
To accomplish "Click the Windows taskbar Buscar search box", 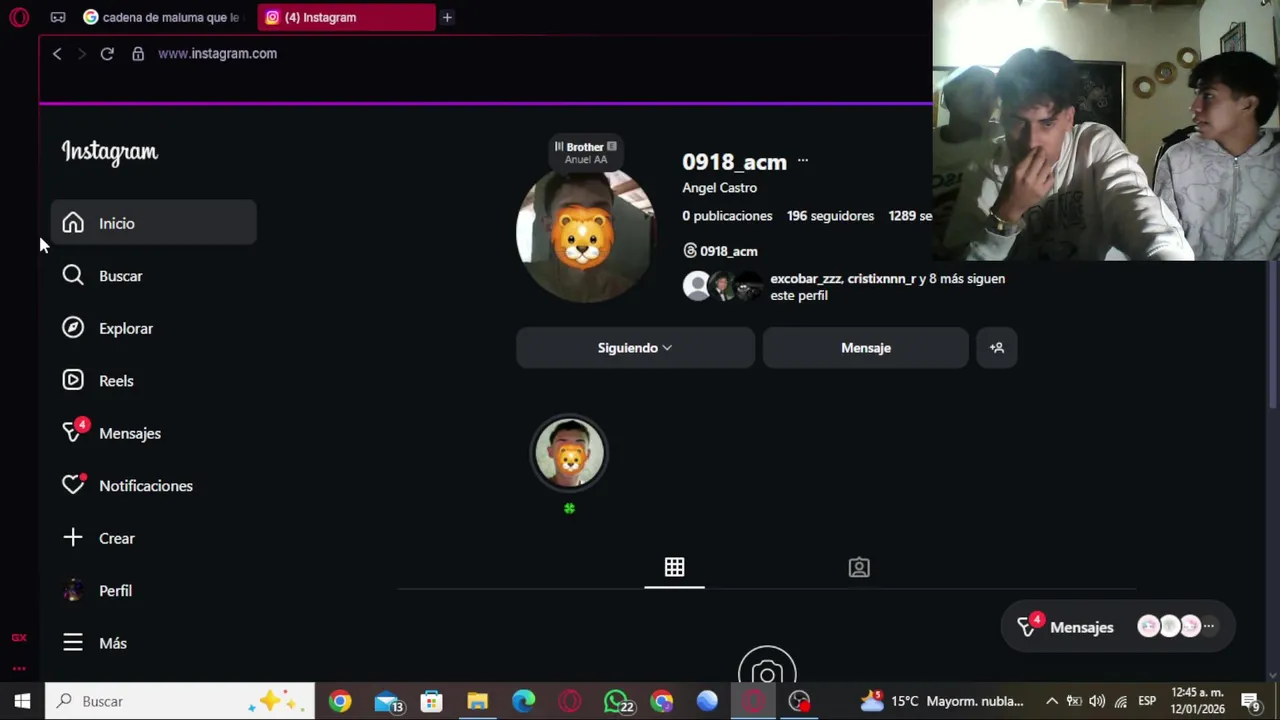I will click(x=180, y=701).
